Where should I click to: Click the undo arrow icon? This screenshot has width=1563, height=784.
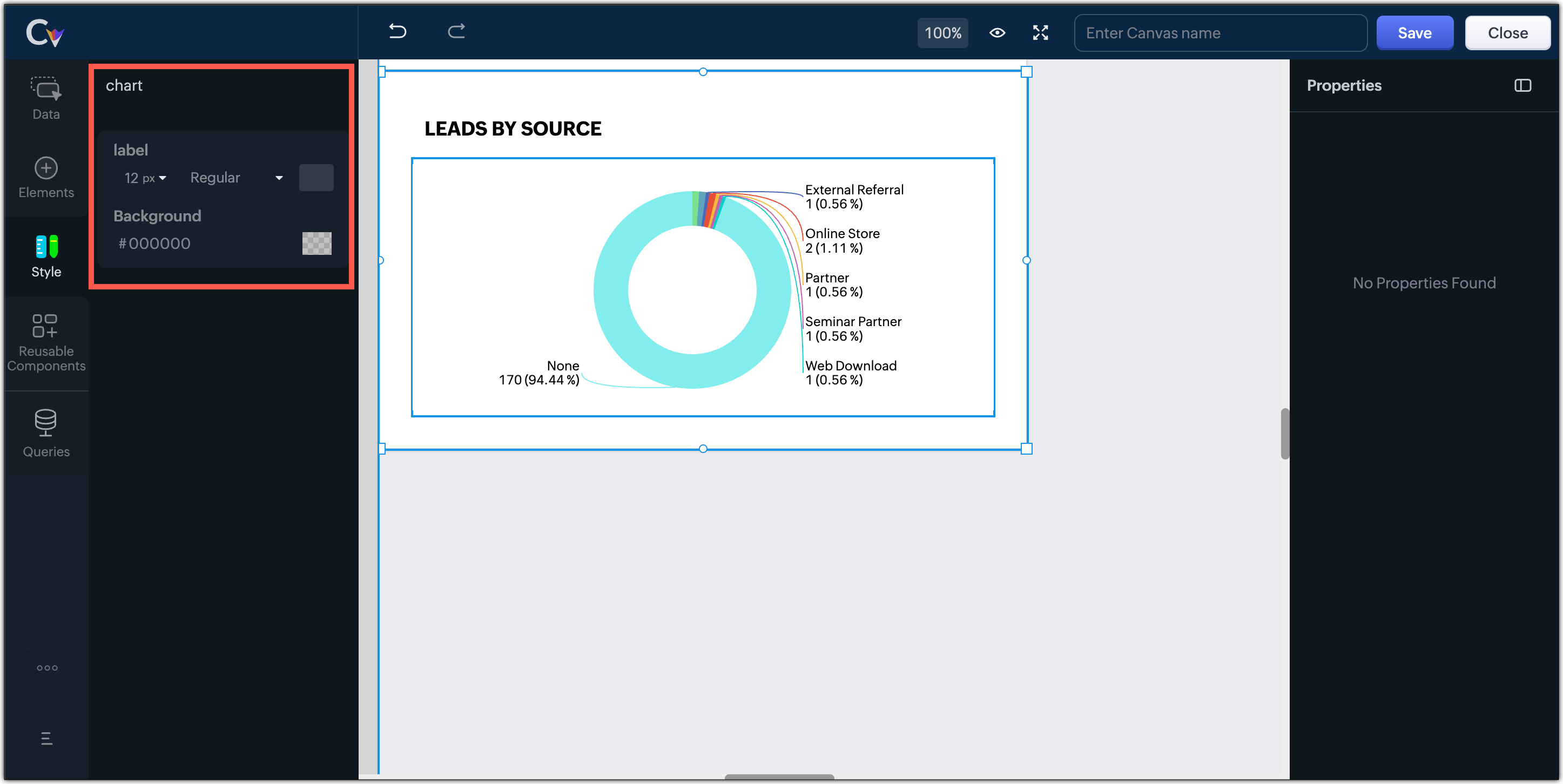coord(398,31)
